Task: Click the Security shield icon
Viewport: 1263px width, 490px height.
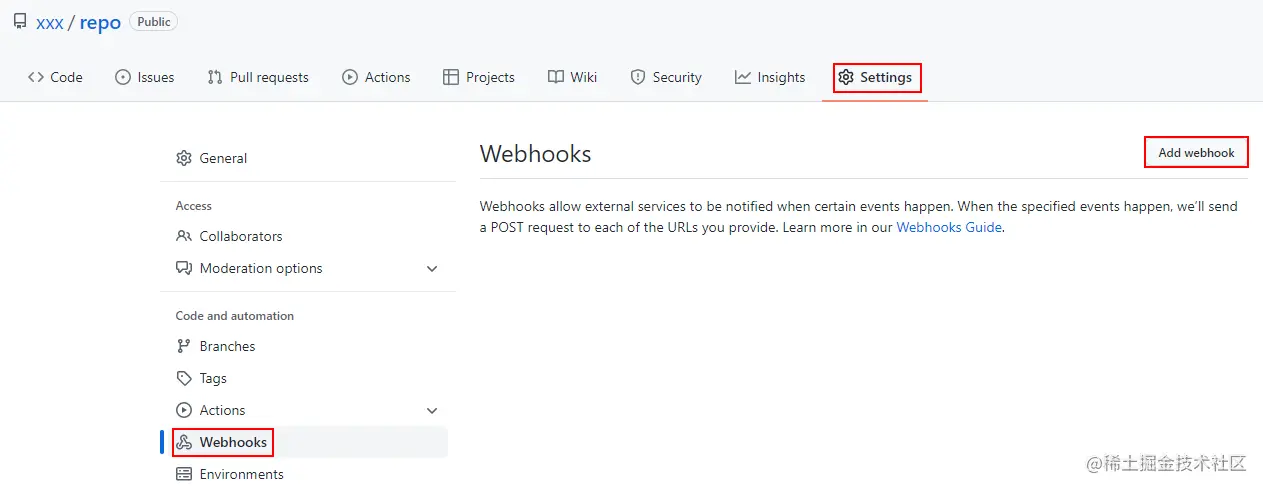Action: (638, 77)
